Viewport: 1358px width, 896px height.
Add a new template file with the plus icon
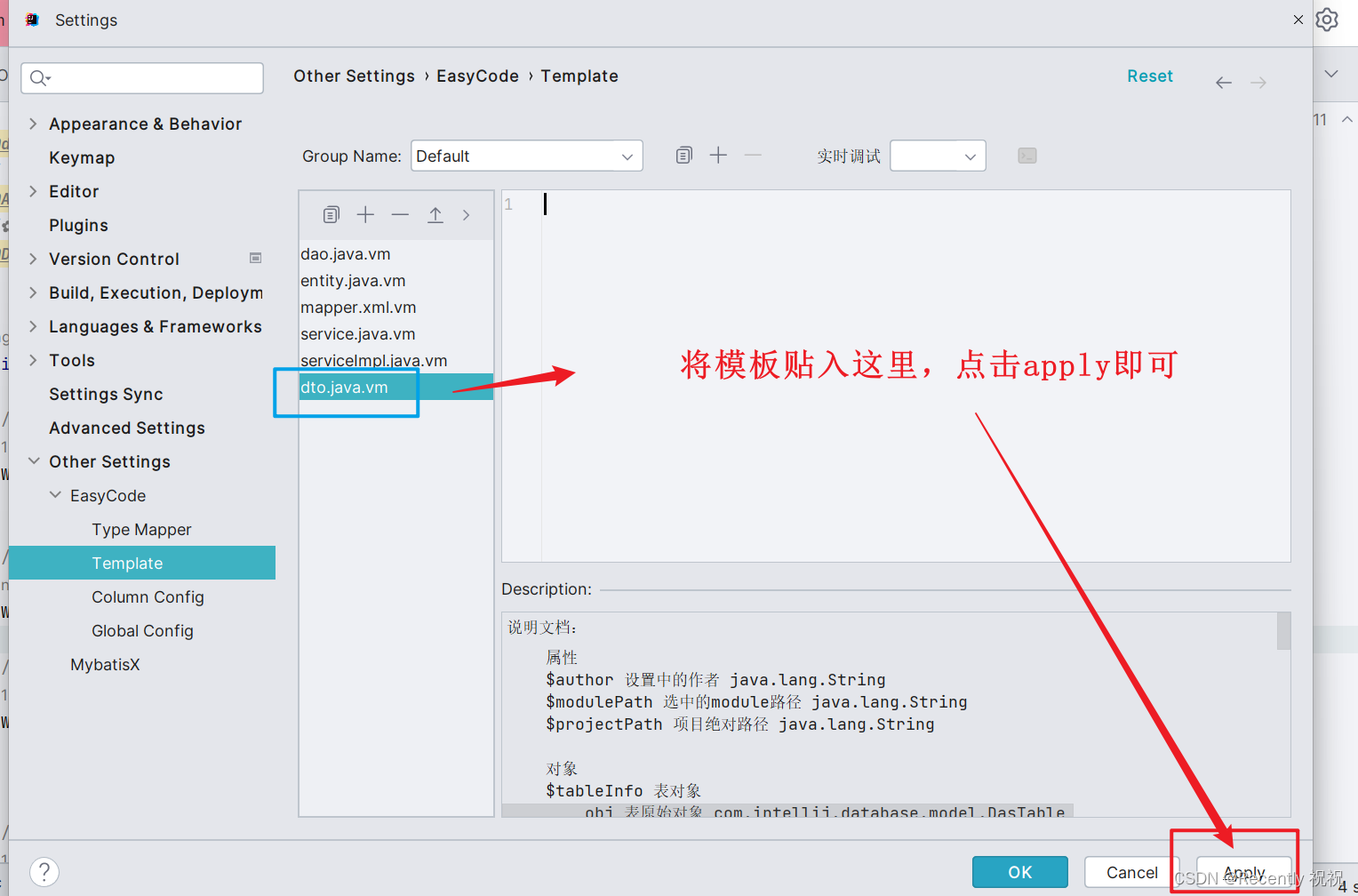point(365,214)
